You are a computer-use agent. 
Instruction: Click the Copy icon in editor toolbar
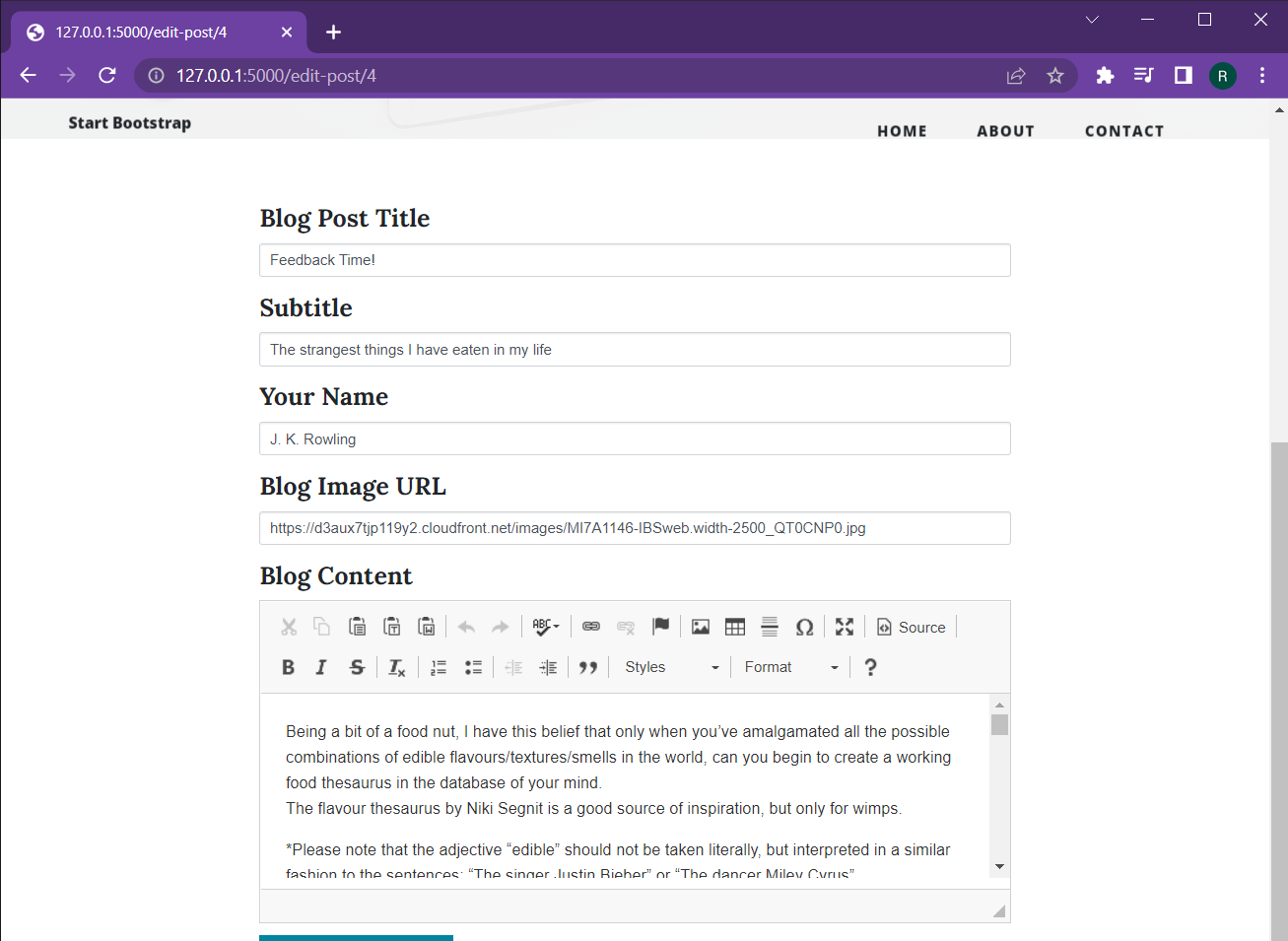pos(321,627)
